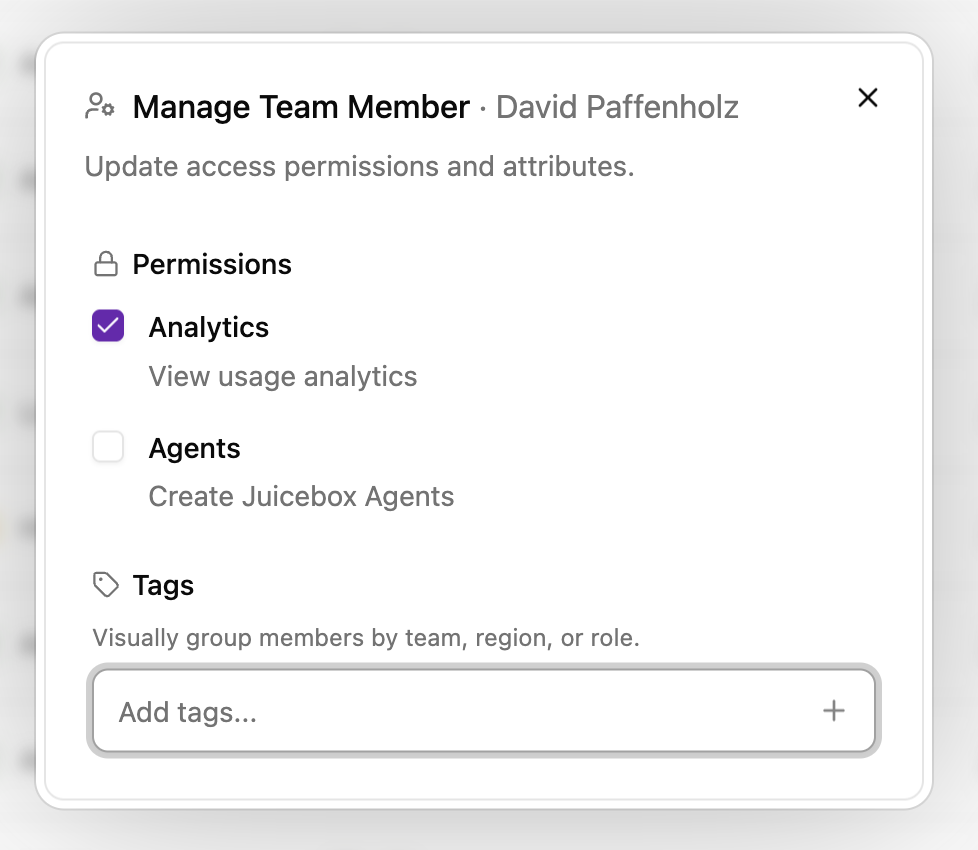978x850 pixels.
Task: Click the 'Create Juicebox Agents' description
Action: (x=301, y=496)
